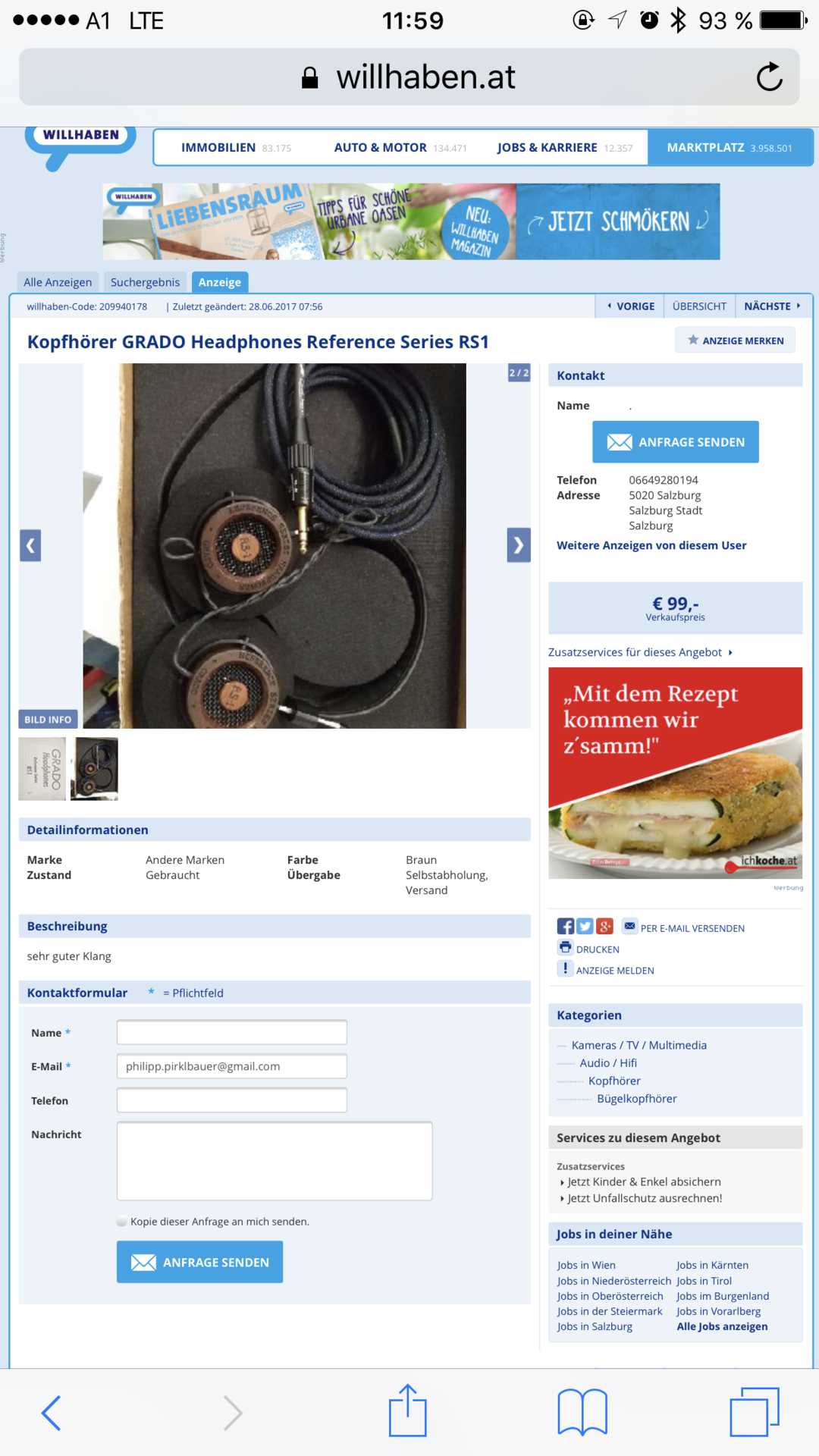
Task: Check 'Kopie dieser Anfrage an mich senden'
Action: click(122, 1222)
